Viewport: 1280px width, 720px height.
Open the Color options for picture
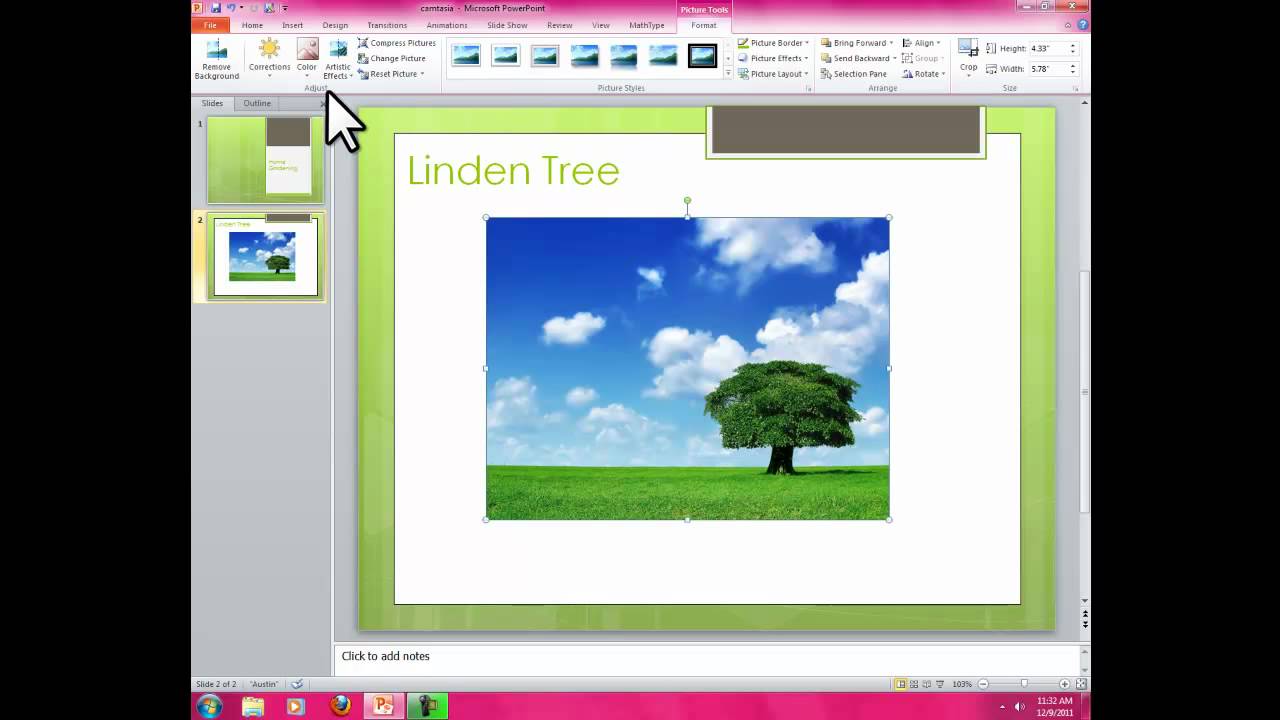[307, 59]
